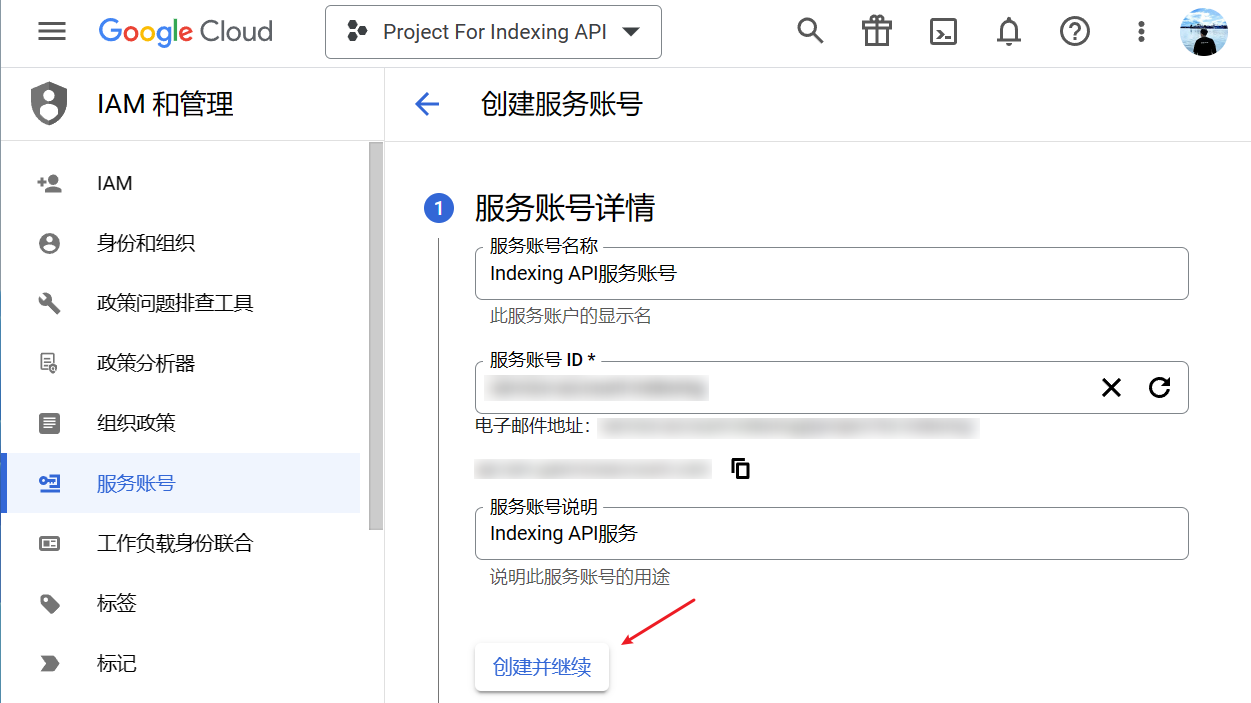Viewport: 1251px width, 703px height.
Task: Click the Google Cloud logo
Action: (186, 32)
